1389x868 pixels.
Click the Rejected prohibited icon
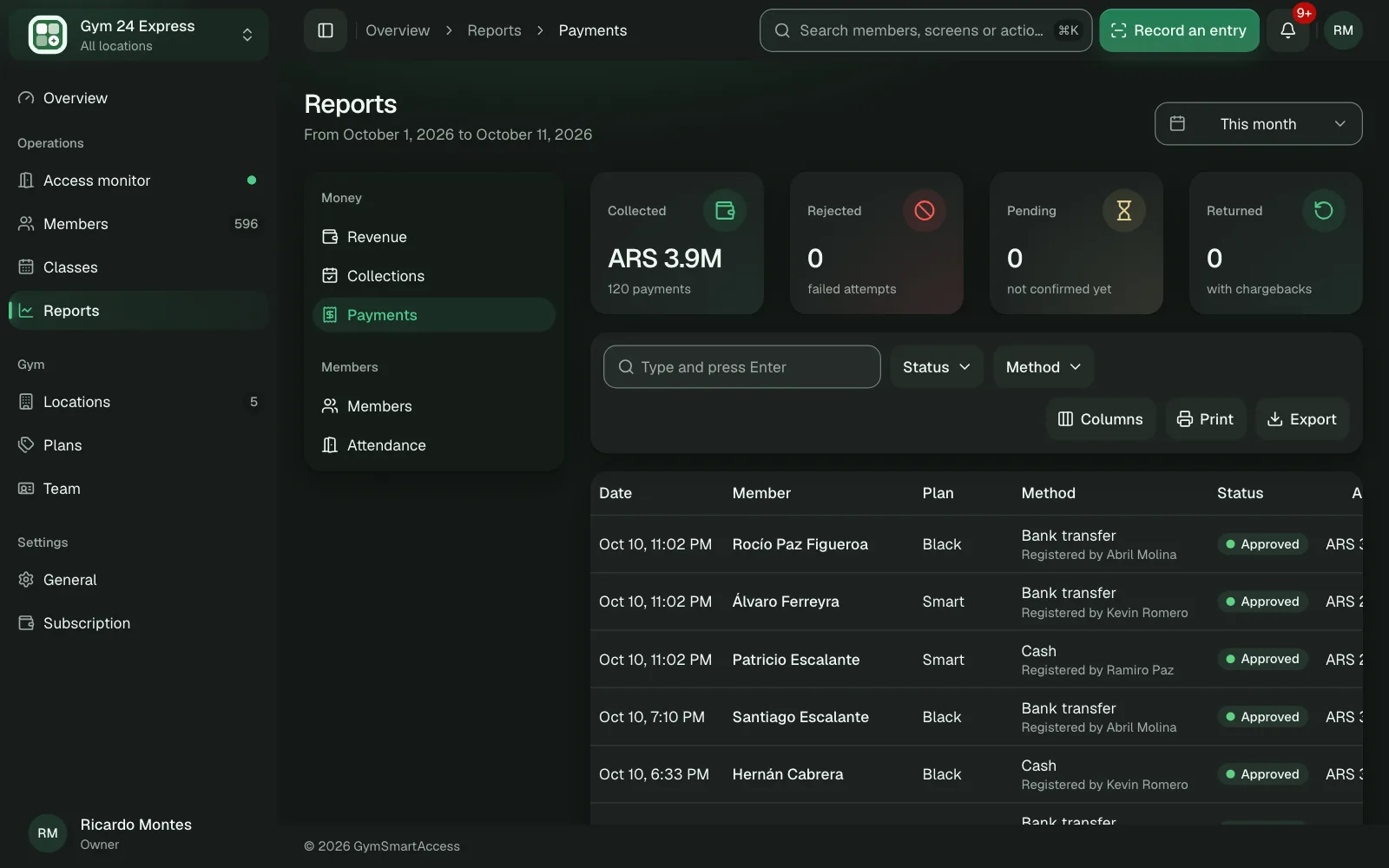tap(925, 210)
